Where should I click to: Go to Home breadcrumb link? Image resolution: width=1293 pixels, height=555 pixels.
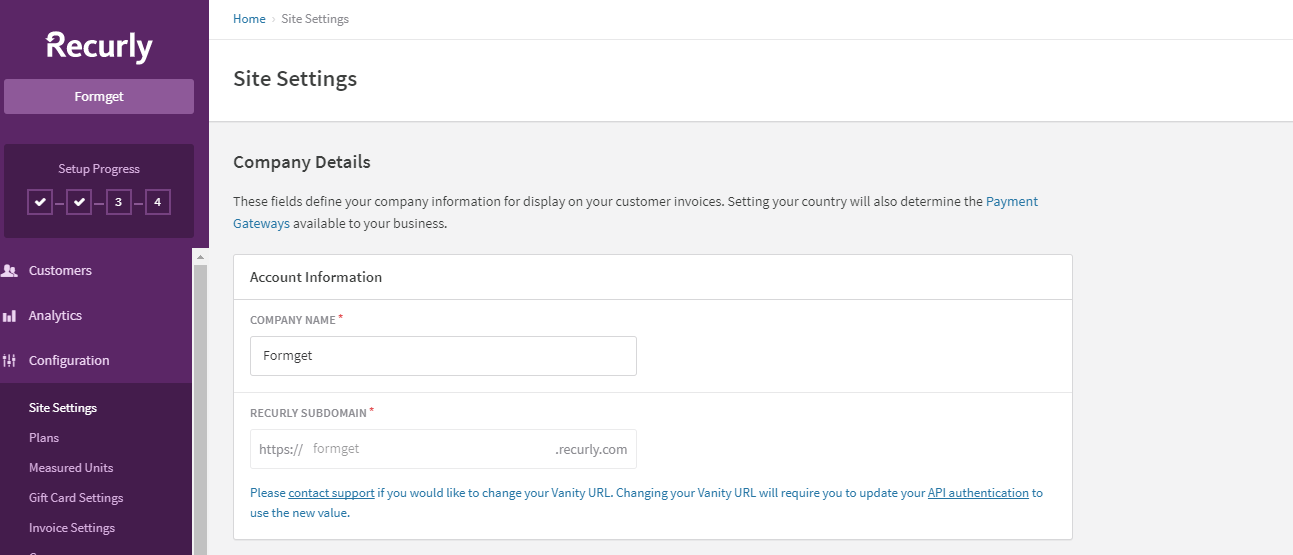click(x=249, y=19)
